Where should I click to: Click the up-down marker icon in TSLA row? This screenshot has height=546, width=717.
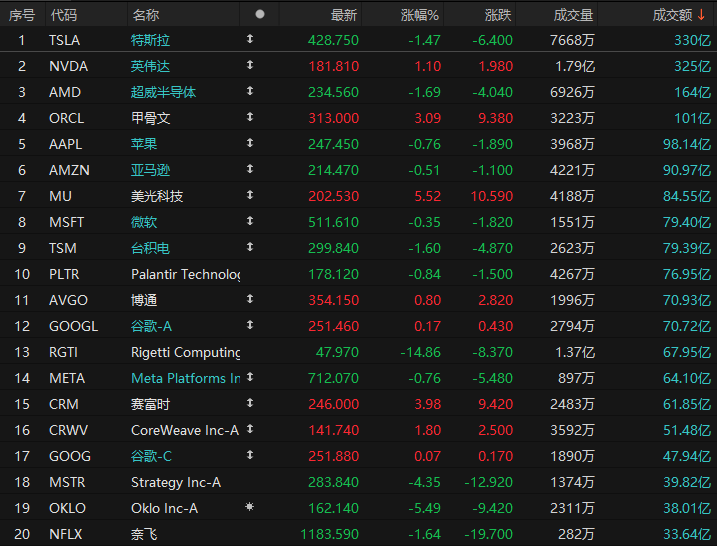[250, 39]
